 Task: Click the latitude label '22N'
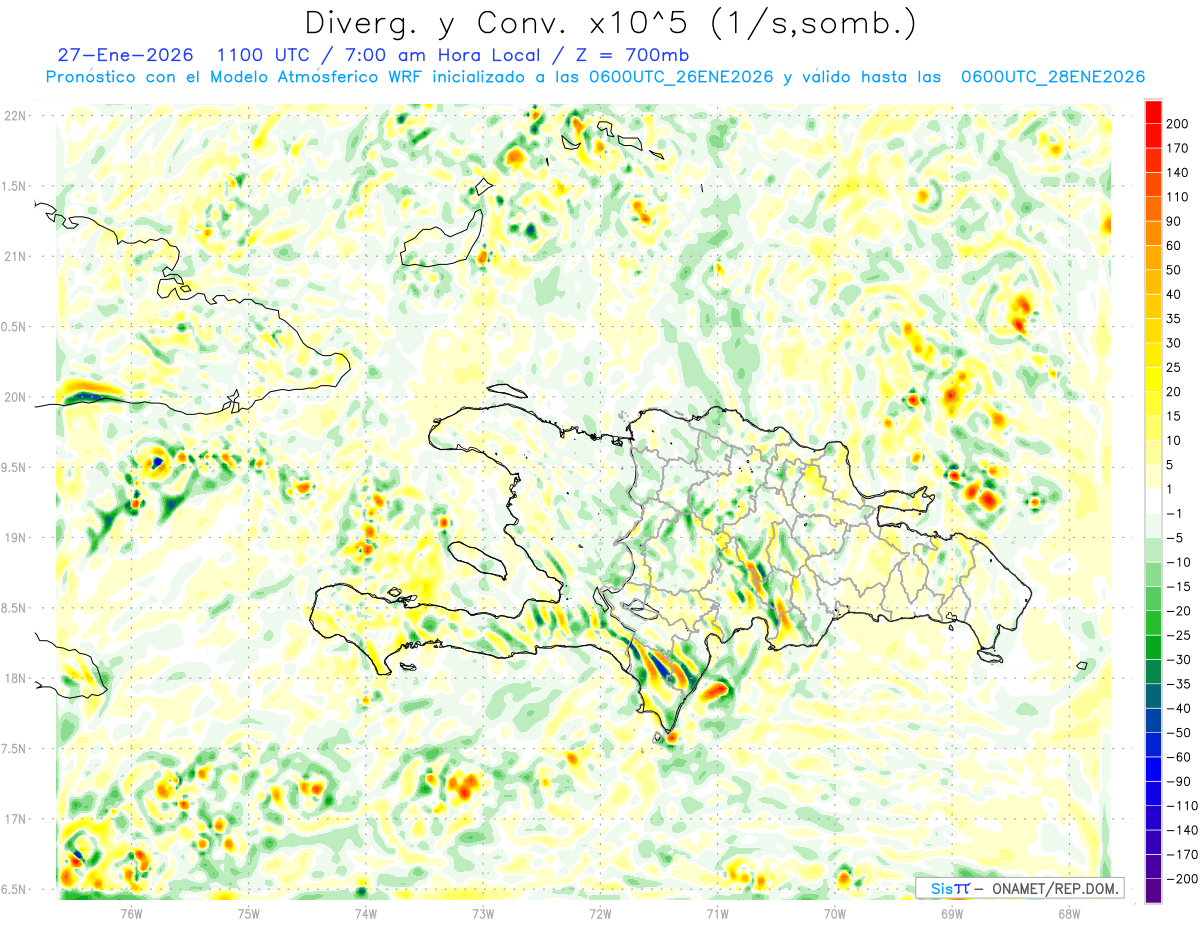pyautogui.click(x=15, y=116)
